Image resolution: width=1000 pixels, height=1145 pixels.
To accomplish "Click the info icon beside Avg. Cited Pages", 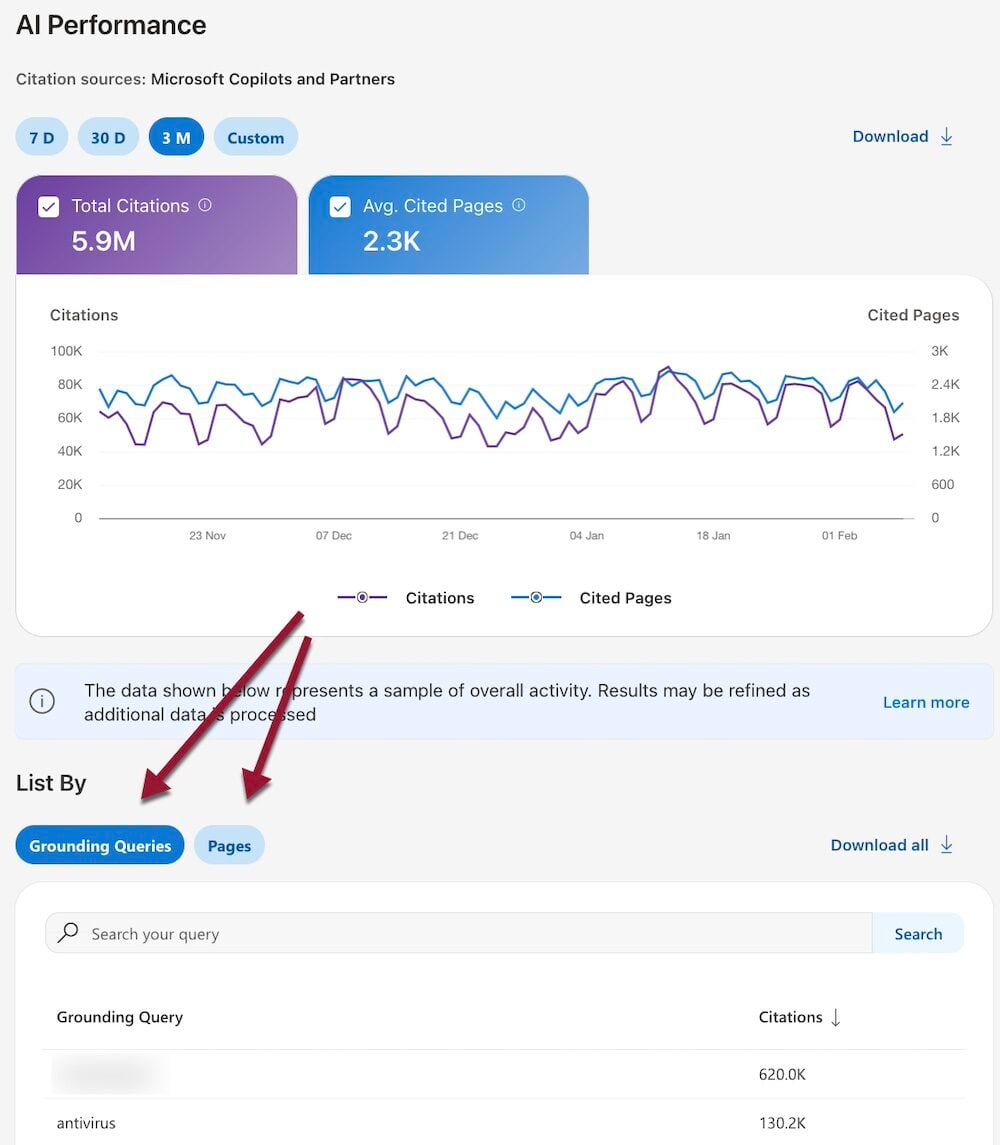I will tap(519, 205).
